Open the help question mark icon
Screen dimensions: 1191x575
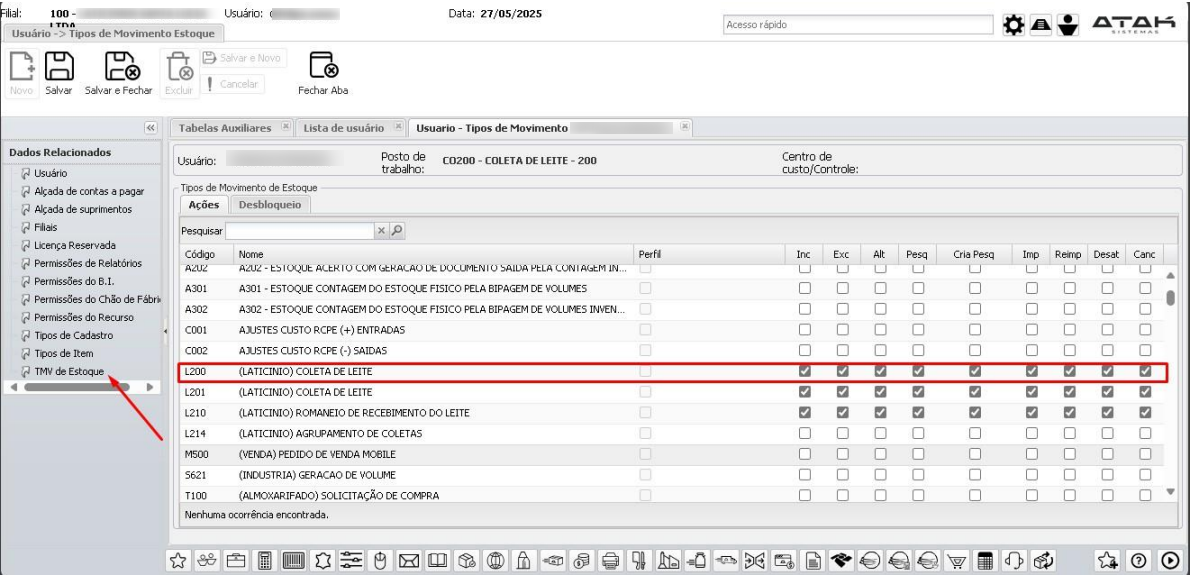(x=1138, y=561)
